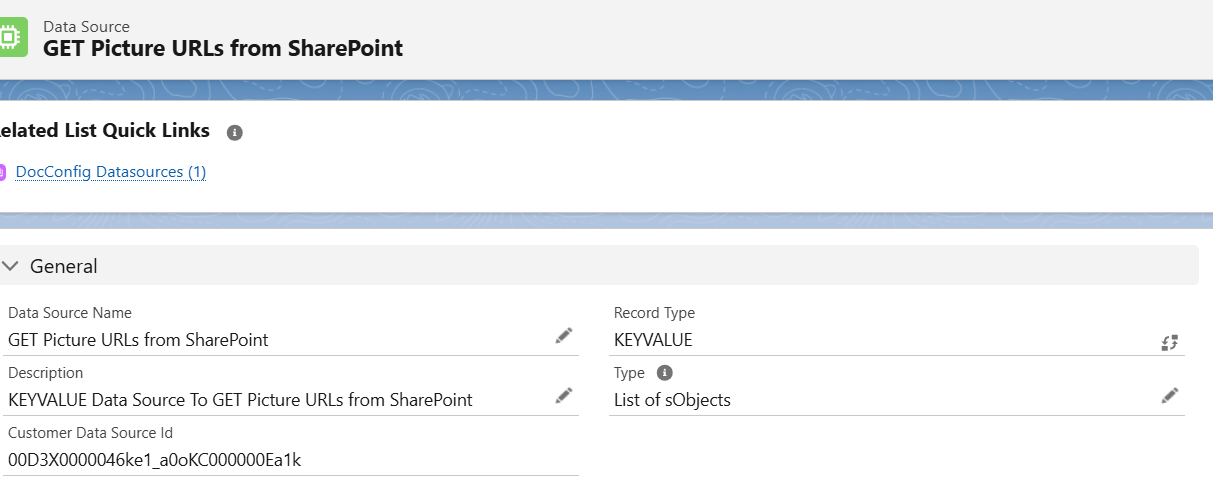The height and width of the screenshot is (492, 1213).
Task: Click the Data Source Name value text
Action: pos(138,340)
